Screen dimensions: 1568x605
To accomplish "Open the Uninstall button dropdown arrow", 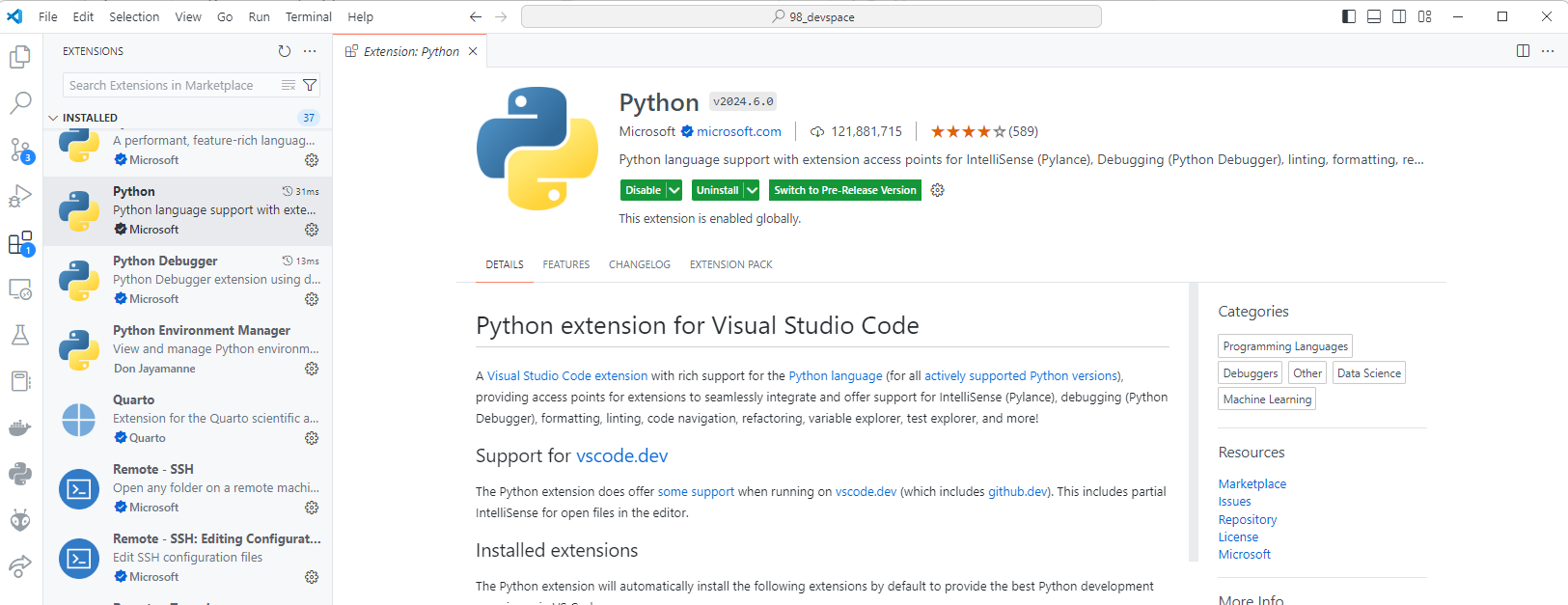I will point(752,190).
